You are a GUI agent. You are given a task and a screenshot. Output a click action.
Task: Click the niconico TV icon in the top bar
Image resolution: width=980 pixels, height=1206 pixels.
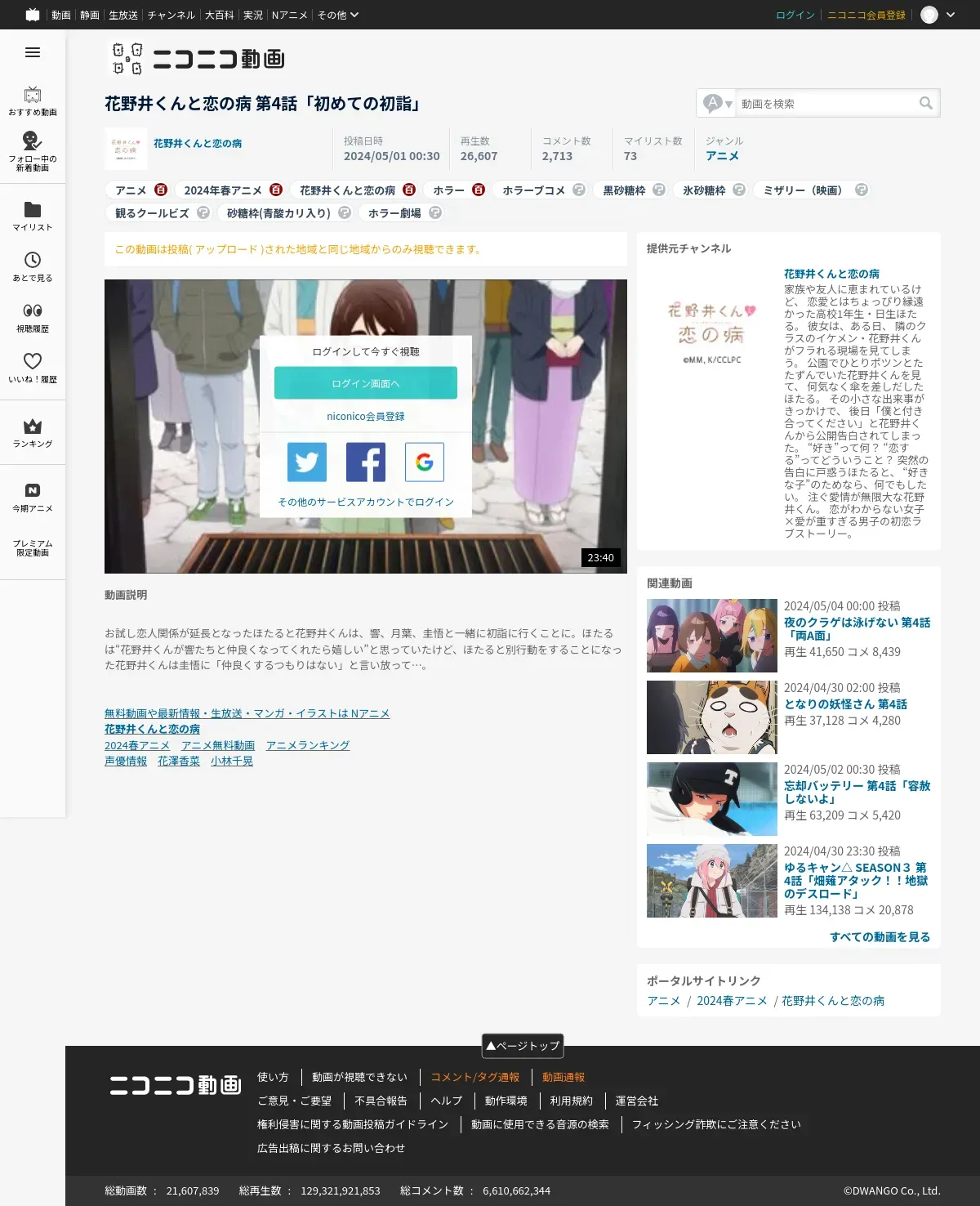[33, 15]
